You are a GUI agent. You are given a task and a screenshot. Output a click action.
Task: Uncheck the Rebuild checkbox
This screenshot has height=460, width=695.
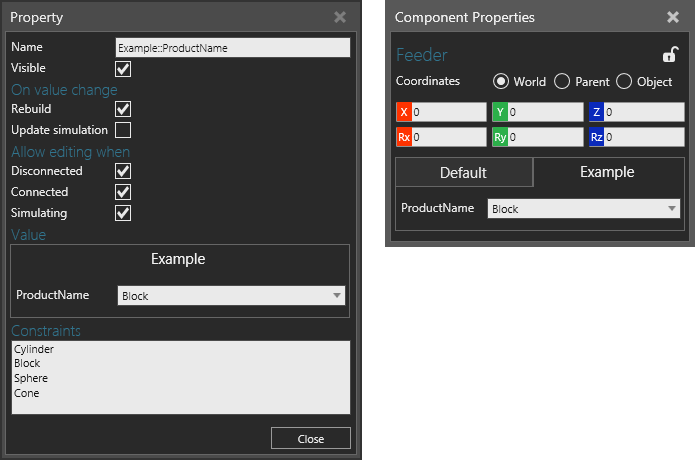[x=123, y=109]
